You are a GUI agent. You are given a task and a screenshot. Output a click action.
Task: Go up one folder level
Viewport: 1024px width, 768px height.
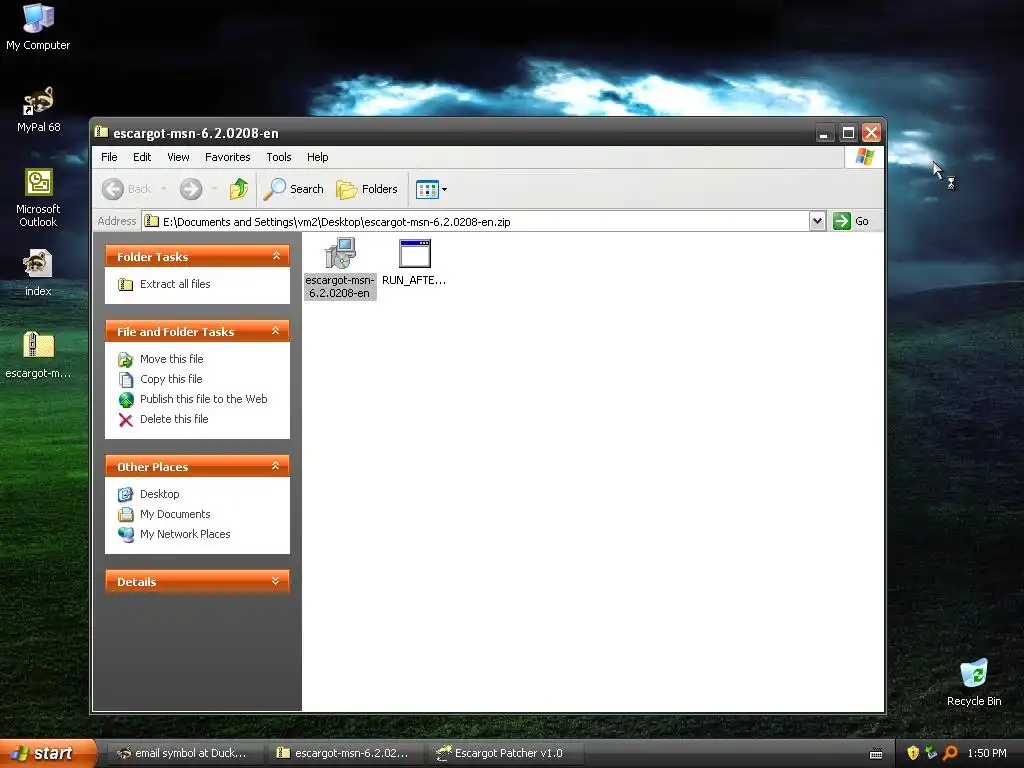tap(238, 189)
